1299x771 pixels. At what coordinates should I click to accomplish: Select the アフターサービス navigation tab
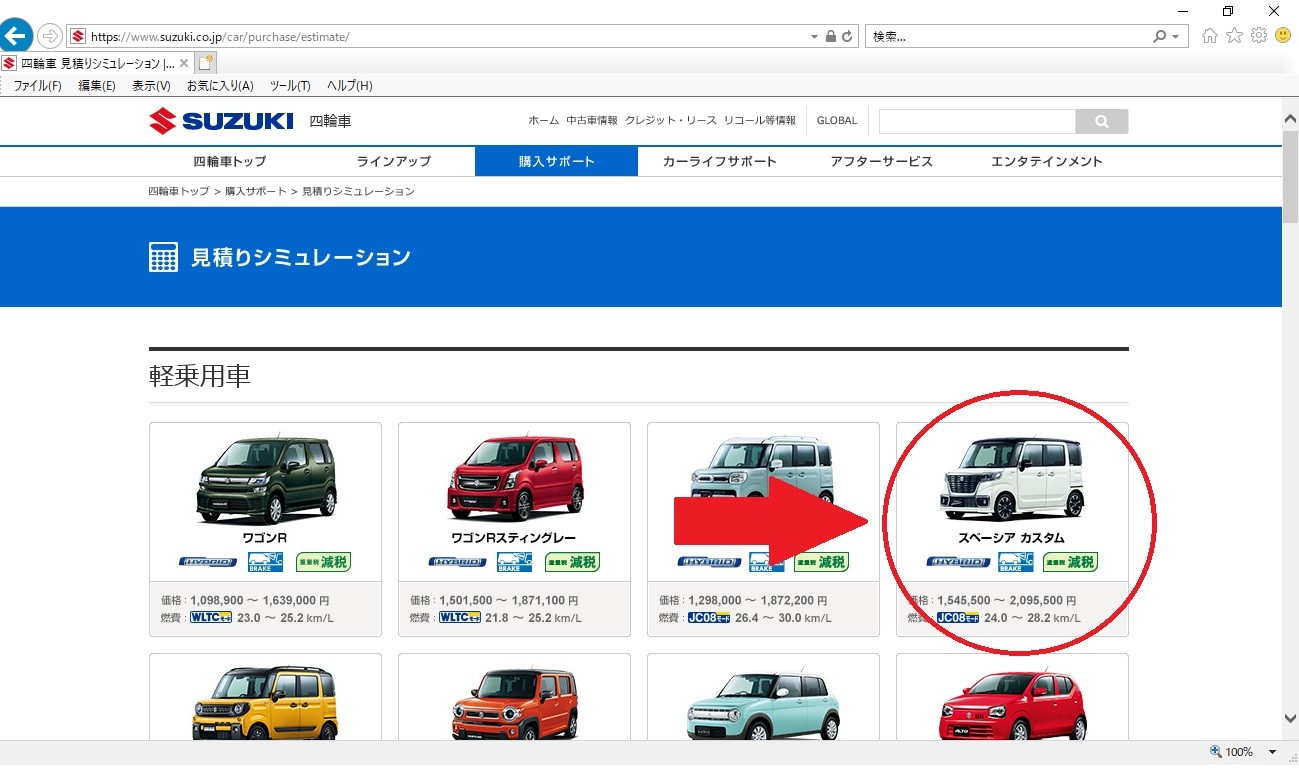point(882,161)
